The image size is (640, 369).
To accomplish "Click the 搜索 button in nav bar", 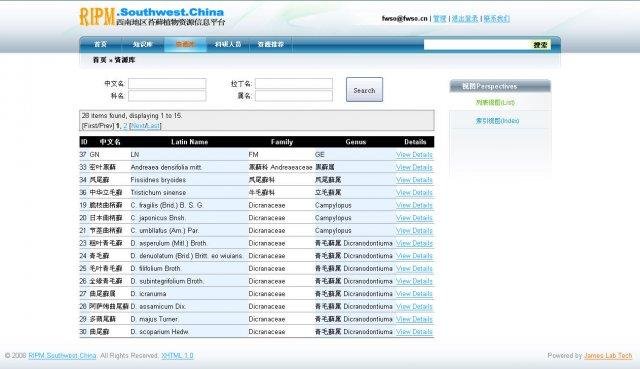I will [x=540, y=44].
